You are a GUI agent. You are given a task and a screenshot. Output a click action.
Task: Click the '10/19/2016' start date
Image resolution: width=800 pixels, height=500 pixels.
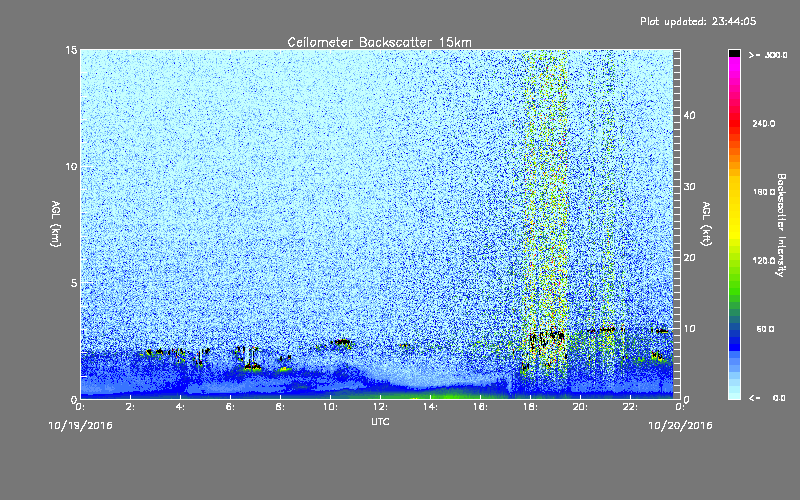point(80,425)
